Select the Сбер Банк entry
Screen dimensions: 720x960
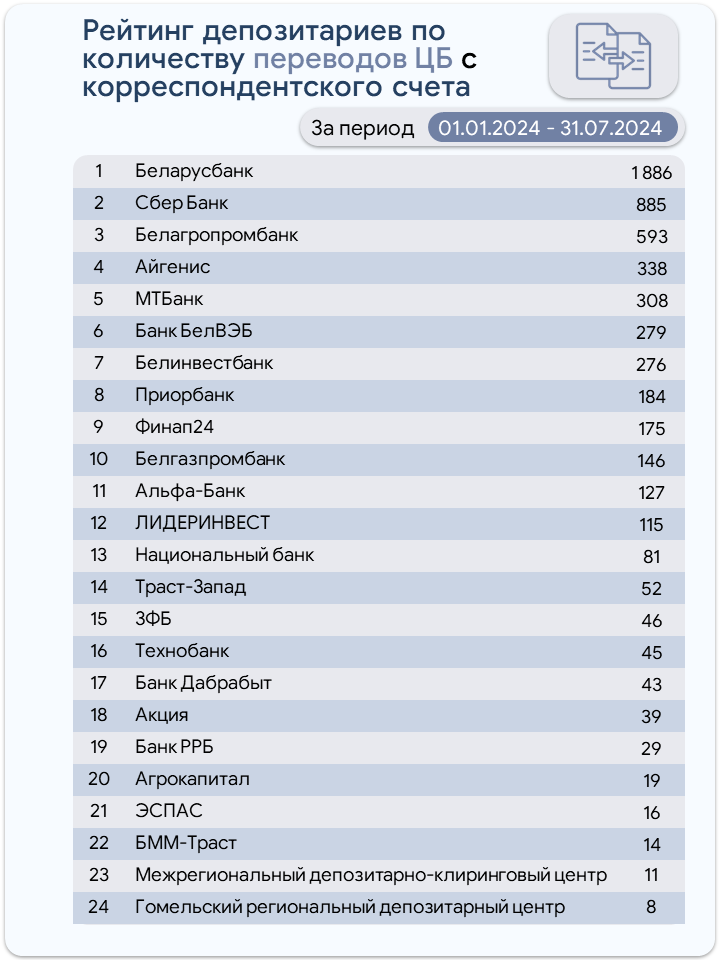182,203
